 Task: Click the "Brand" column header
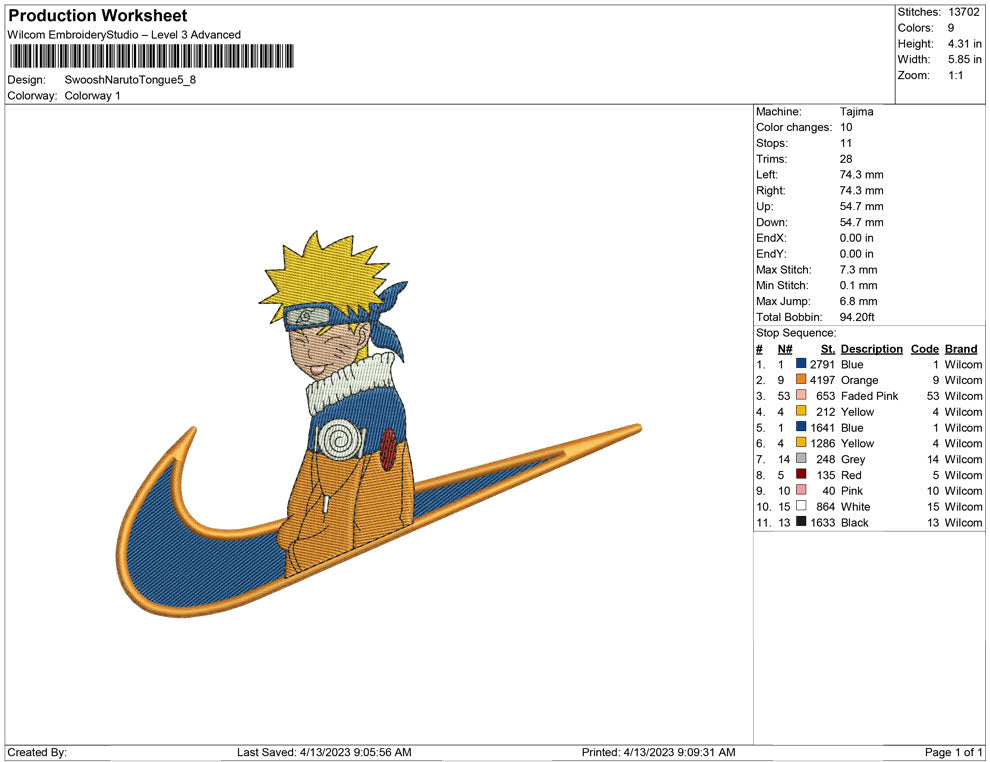(x=961, y=349)
